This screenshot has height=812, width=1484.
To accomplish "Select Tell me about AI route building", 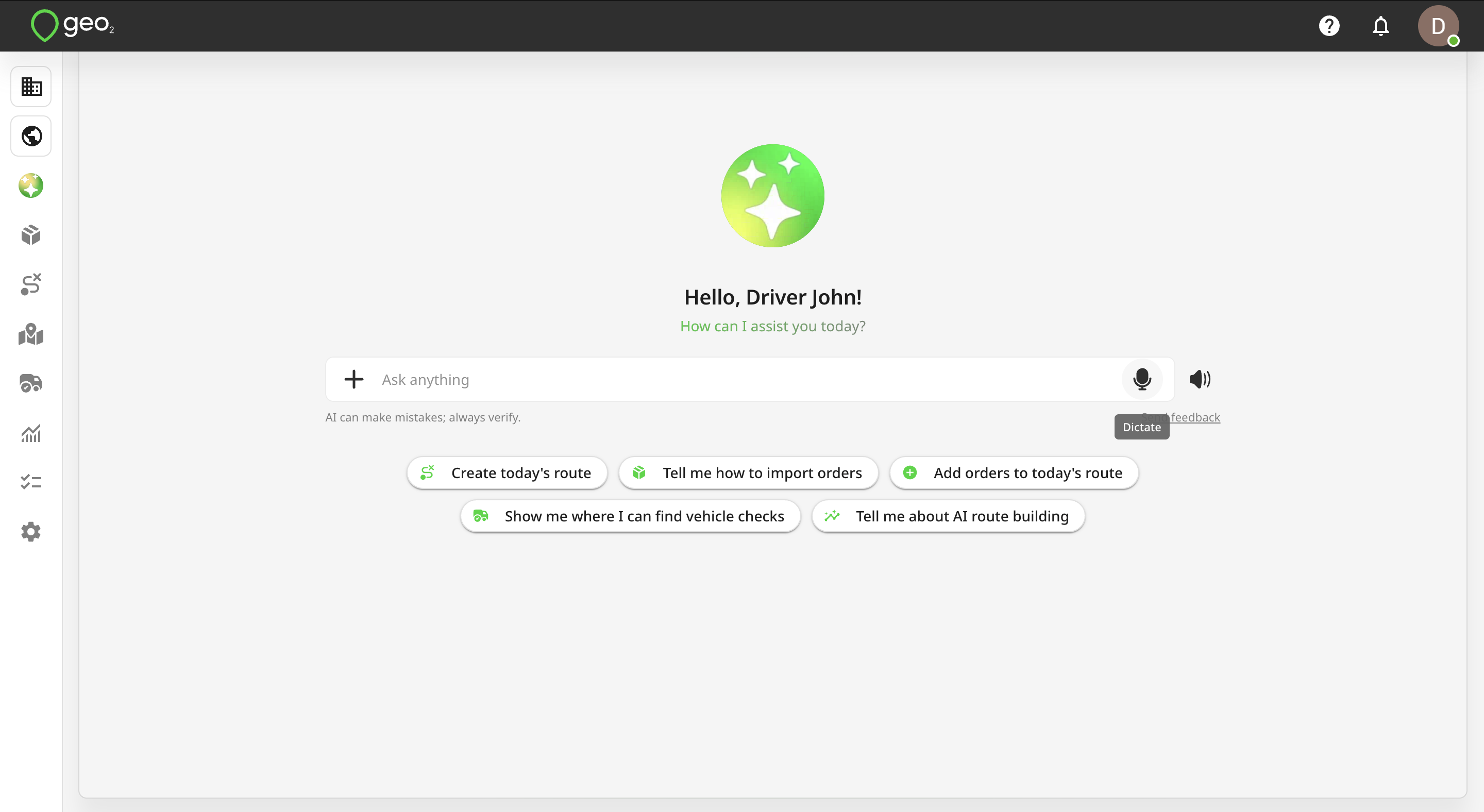I will (x=948, y=516).
